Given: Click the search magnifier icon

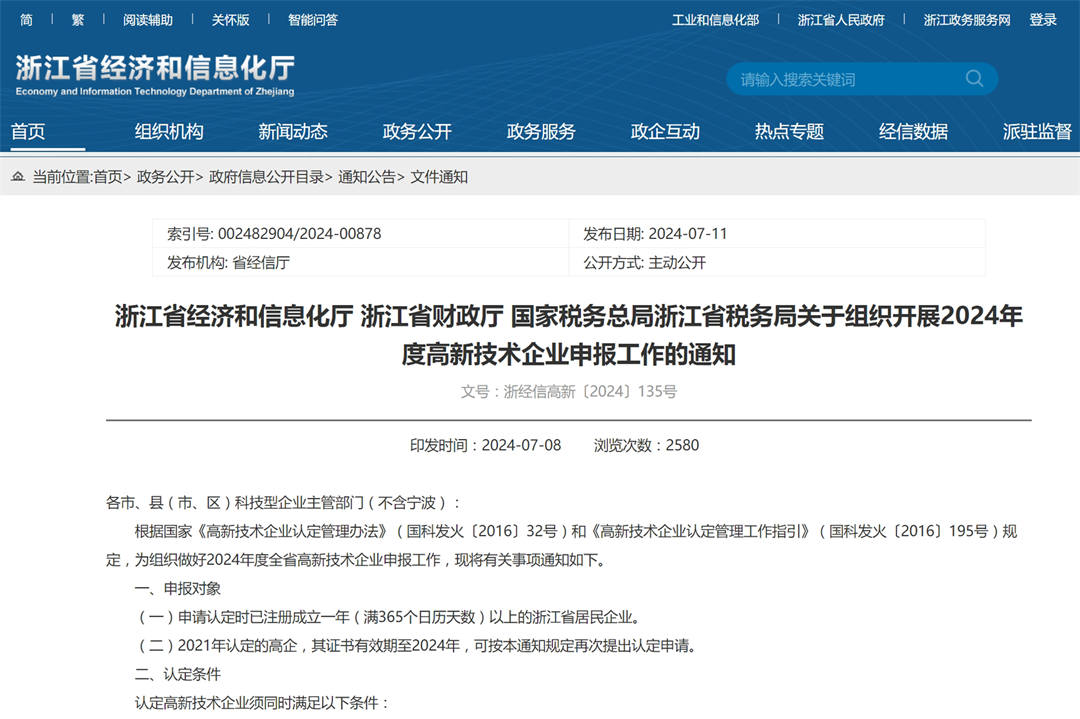Looking at the screenshot, I should [x=974, y=79].
